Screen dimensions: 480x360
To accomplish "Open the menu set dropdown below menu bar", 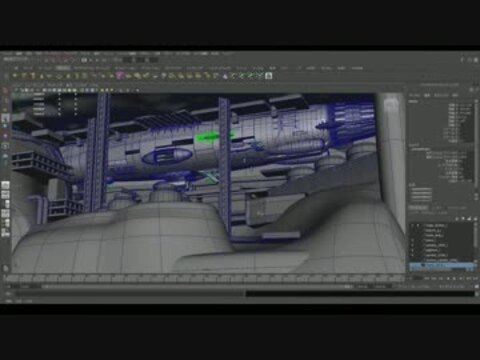I will 16,59.
